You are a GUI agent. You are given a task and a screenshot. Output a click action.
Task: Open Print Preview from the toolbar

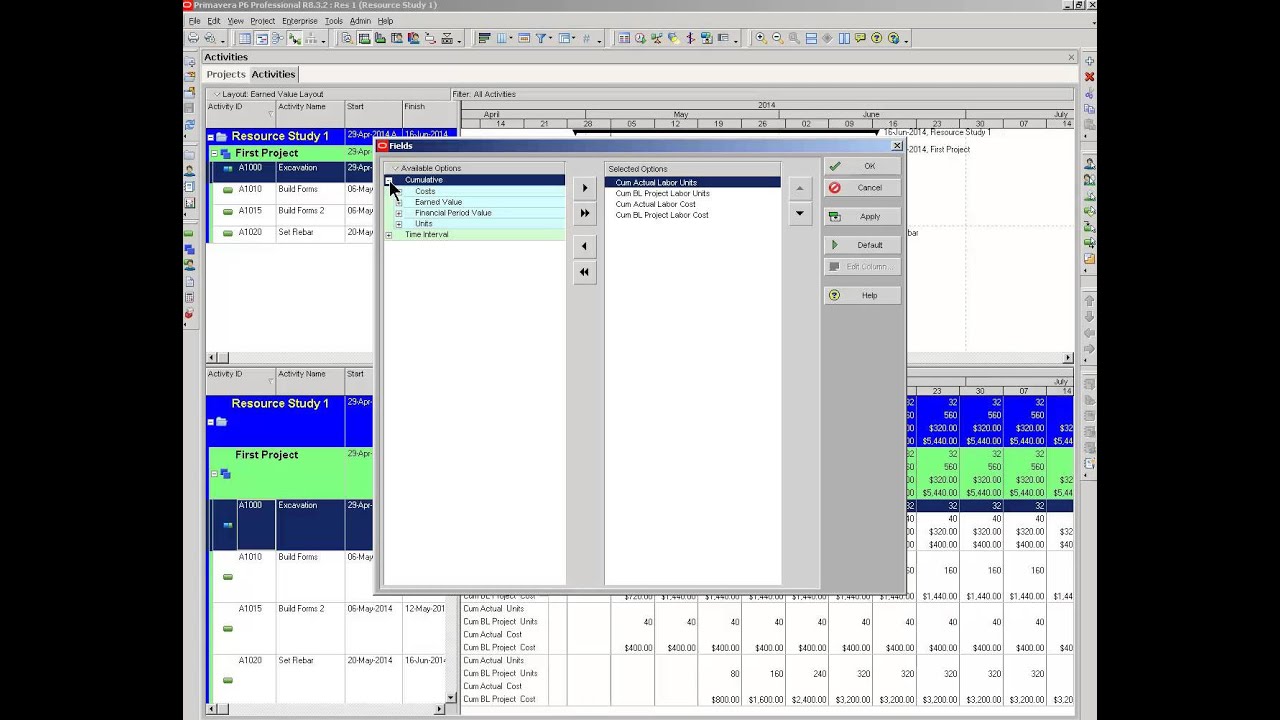209,38
